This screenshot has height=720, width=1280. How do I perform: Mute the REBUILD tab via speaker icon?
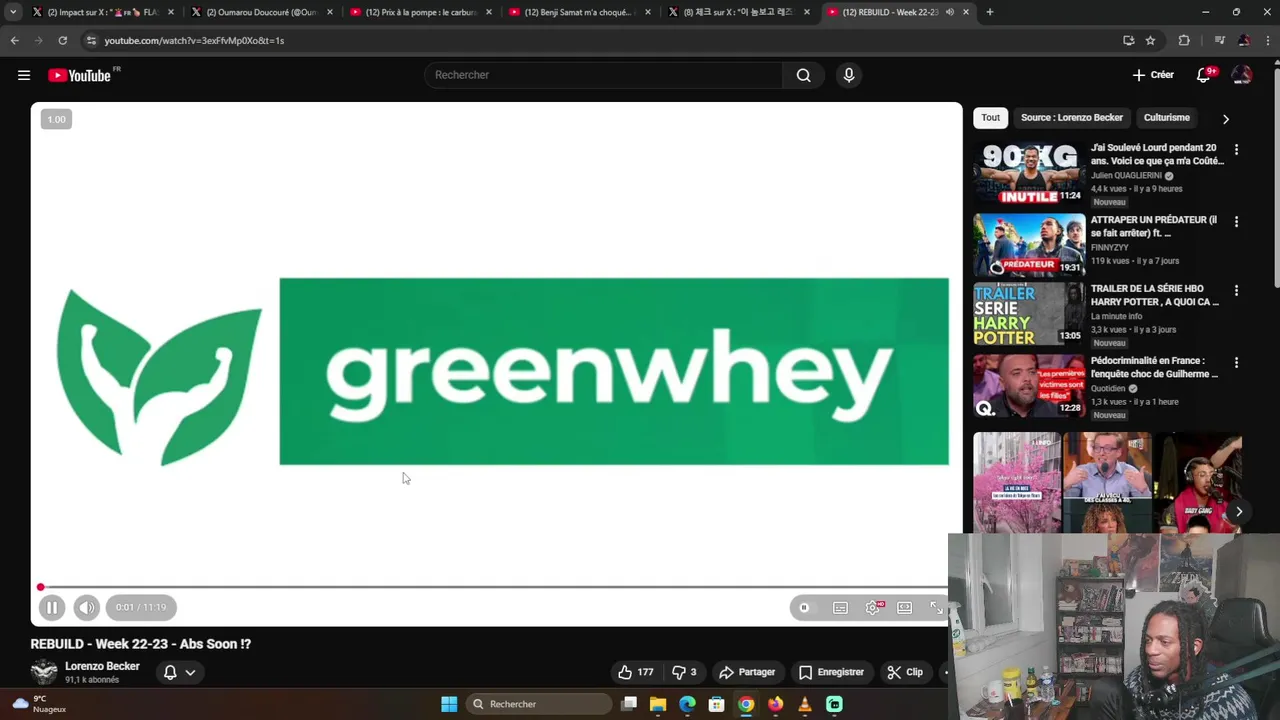tap(949, 12)
